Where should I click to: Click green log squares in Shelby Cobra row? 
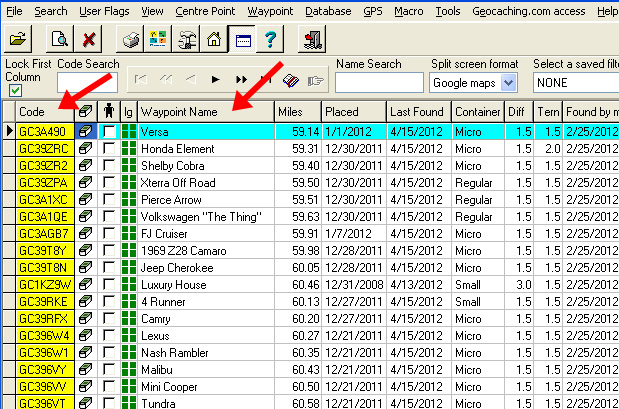pos(129,165)
